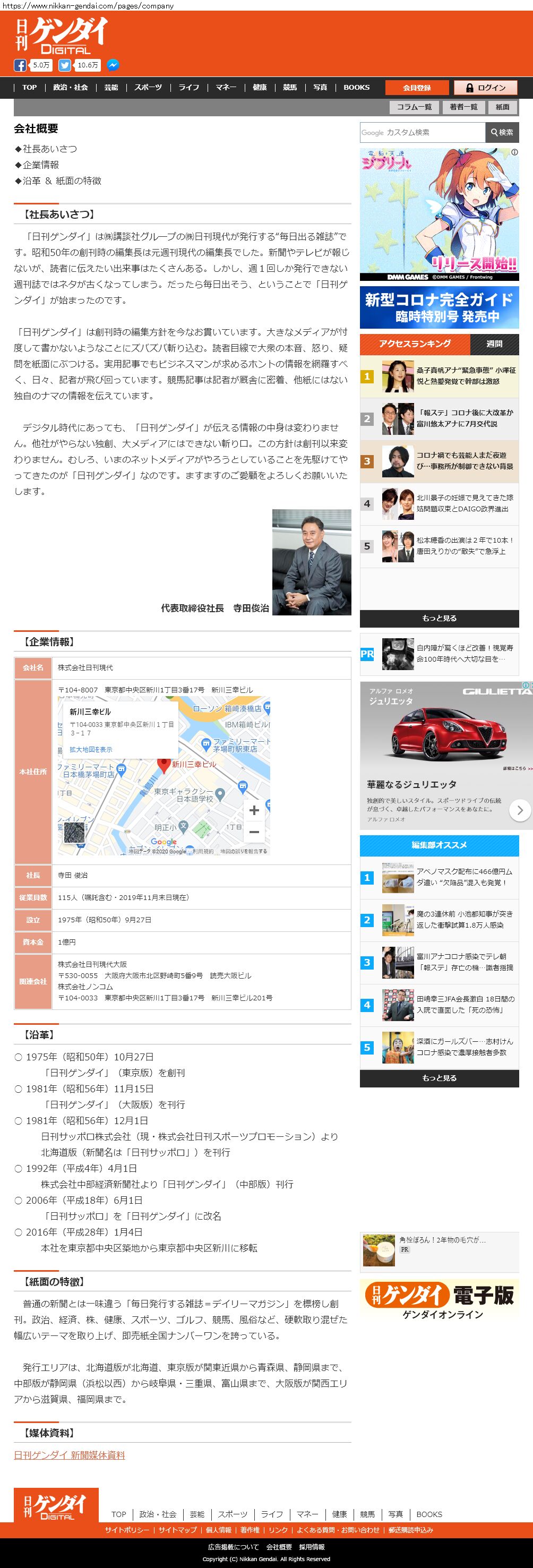The width and height of the screenshot is (533, 1568).
Task: Click 拡大地図を表示 link on the map
Action: click(x=91, y=749)
